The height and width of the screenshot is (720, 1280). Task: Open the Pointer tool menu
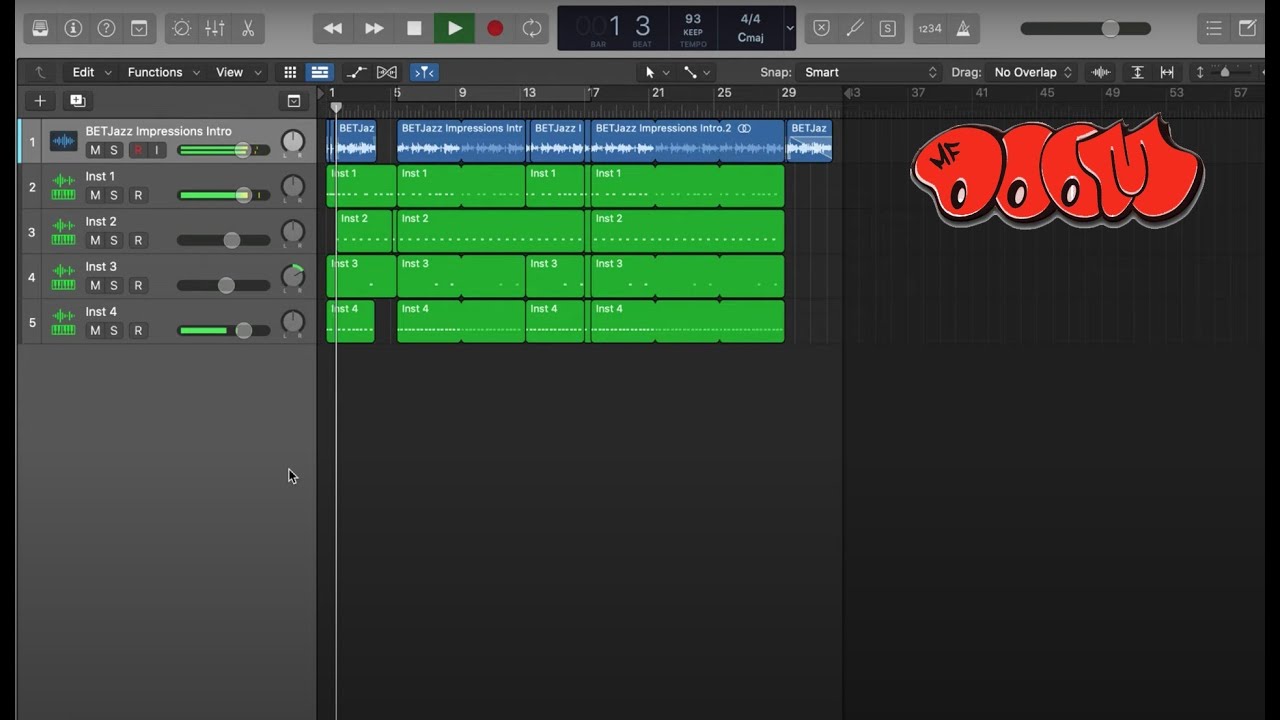(656, 72)
